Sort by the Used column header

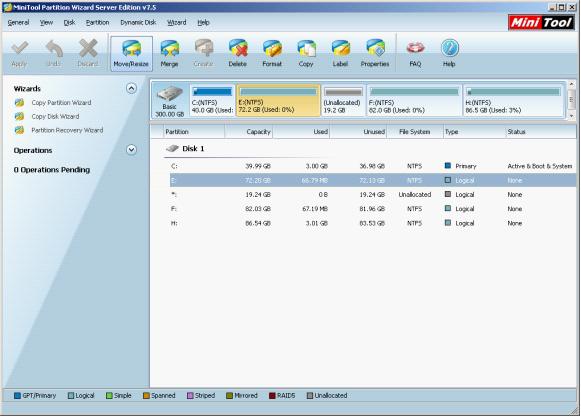point(301,132)
